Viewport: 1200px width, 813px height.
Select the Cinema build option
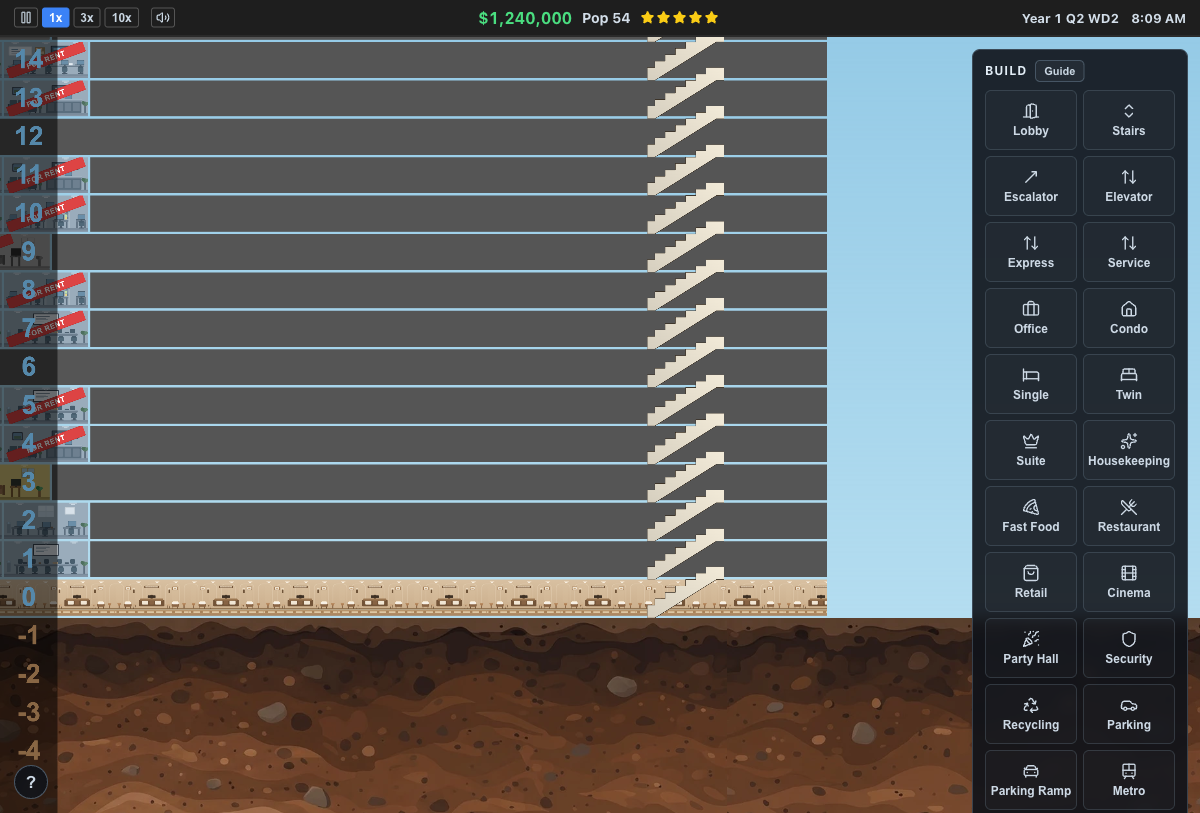(x=1129, y=582)
